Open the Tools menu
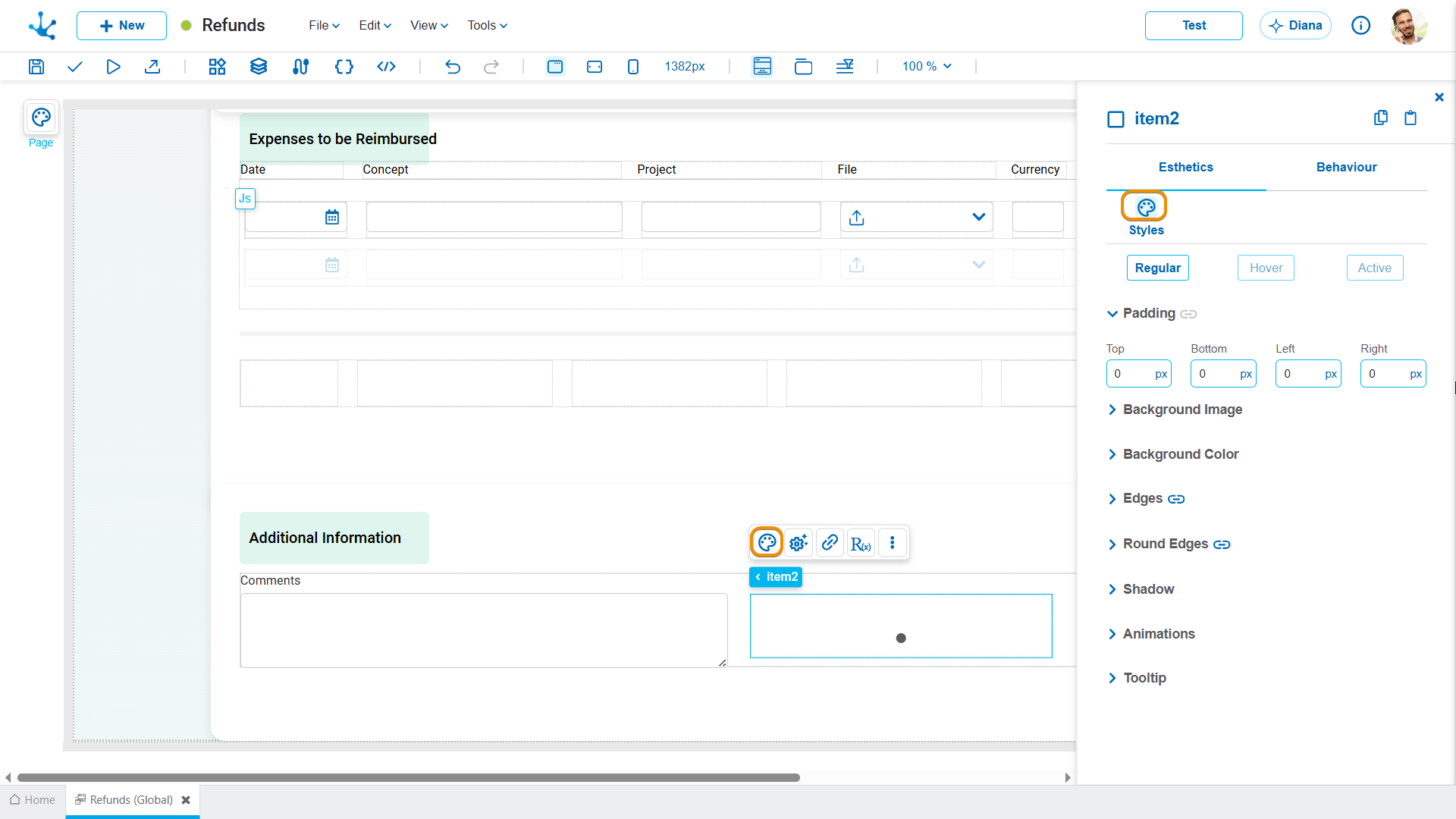The height and width of the screenshot is (819, 1456). (x=487, y=26)
